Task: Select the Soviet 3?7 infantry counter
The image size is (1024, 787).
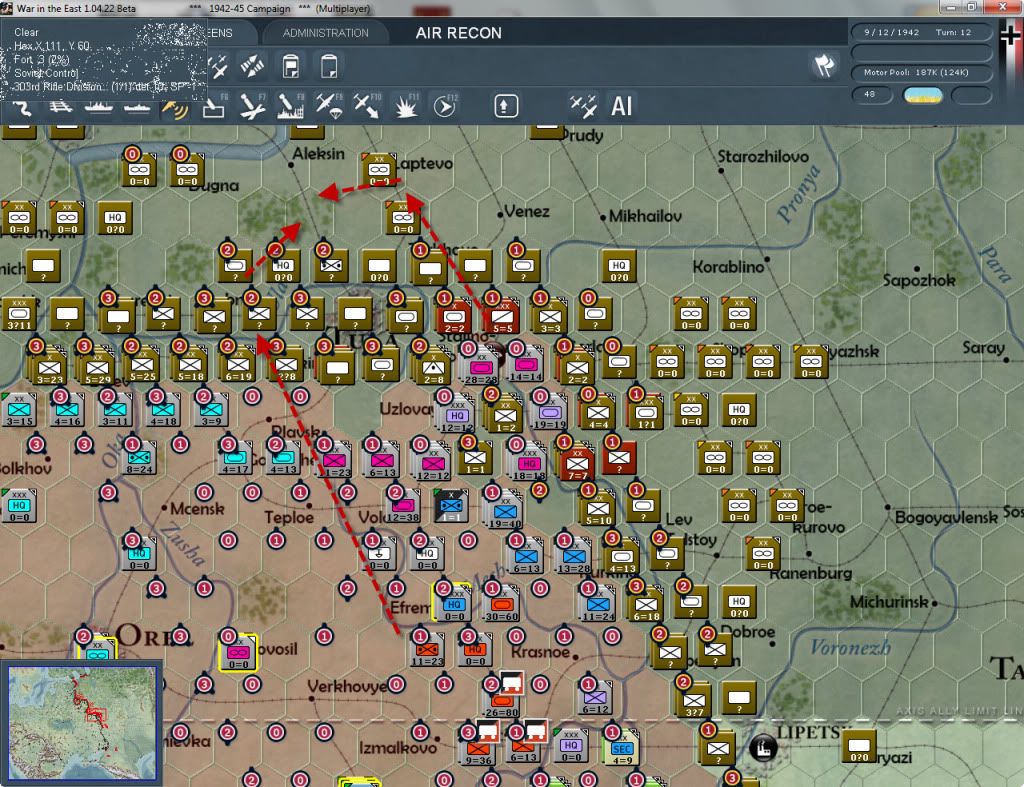Action: [693, 701]
